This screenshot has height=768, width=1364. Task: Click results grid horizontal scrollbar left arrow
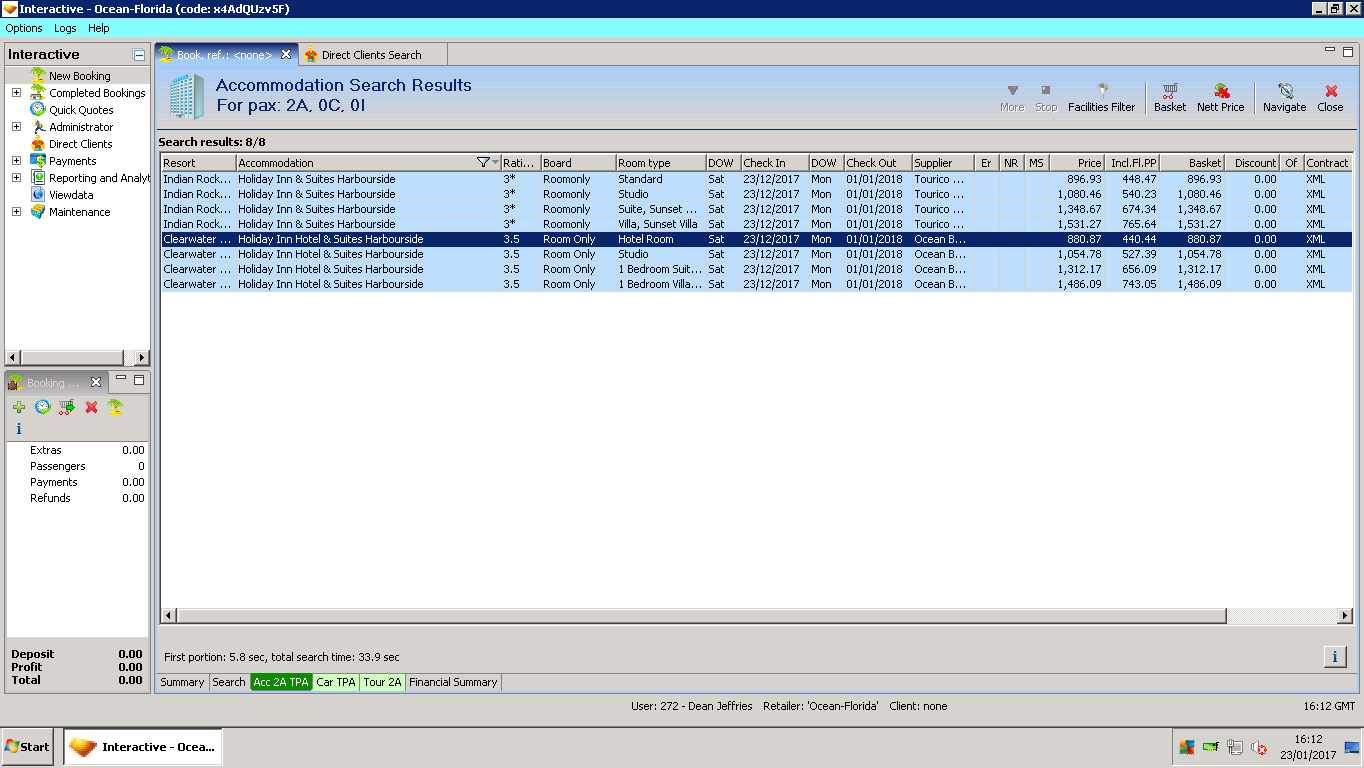tap(168, 615)
